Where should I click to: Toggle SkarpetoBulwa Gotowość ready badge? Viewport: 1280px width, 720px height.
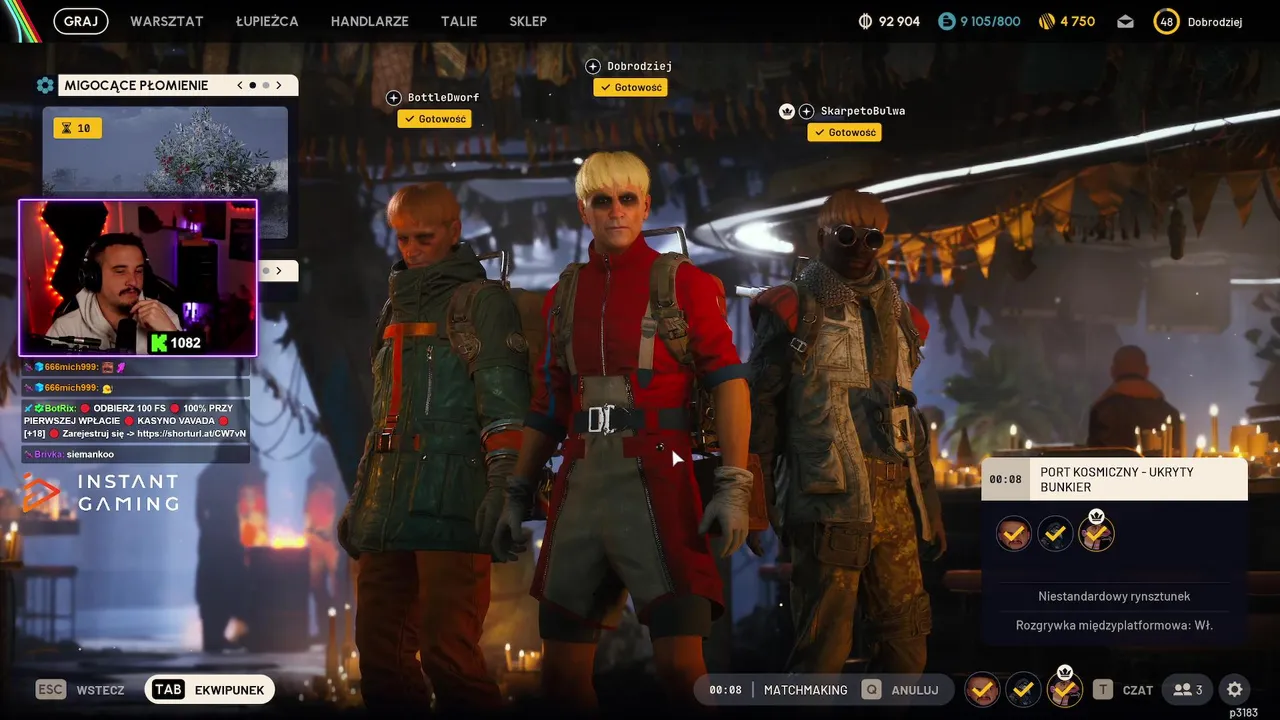point(845,132)
